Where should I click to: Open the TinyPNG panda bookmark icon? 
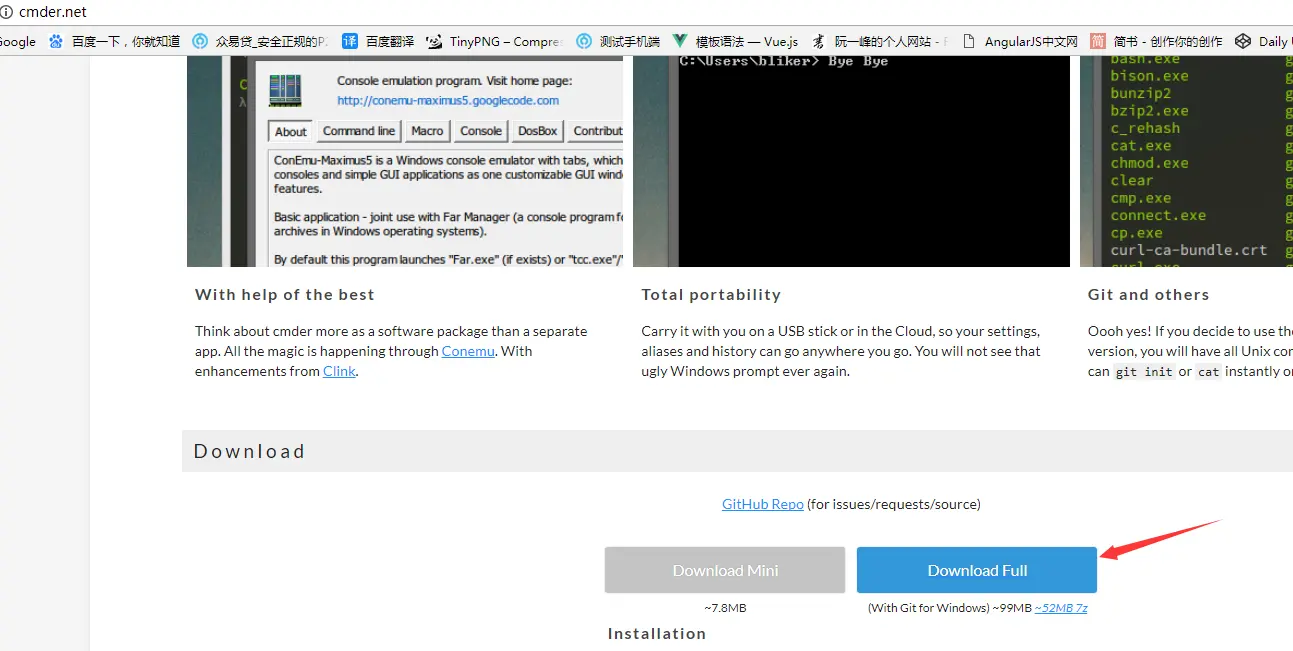point(434,41)
